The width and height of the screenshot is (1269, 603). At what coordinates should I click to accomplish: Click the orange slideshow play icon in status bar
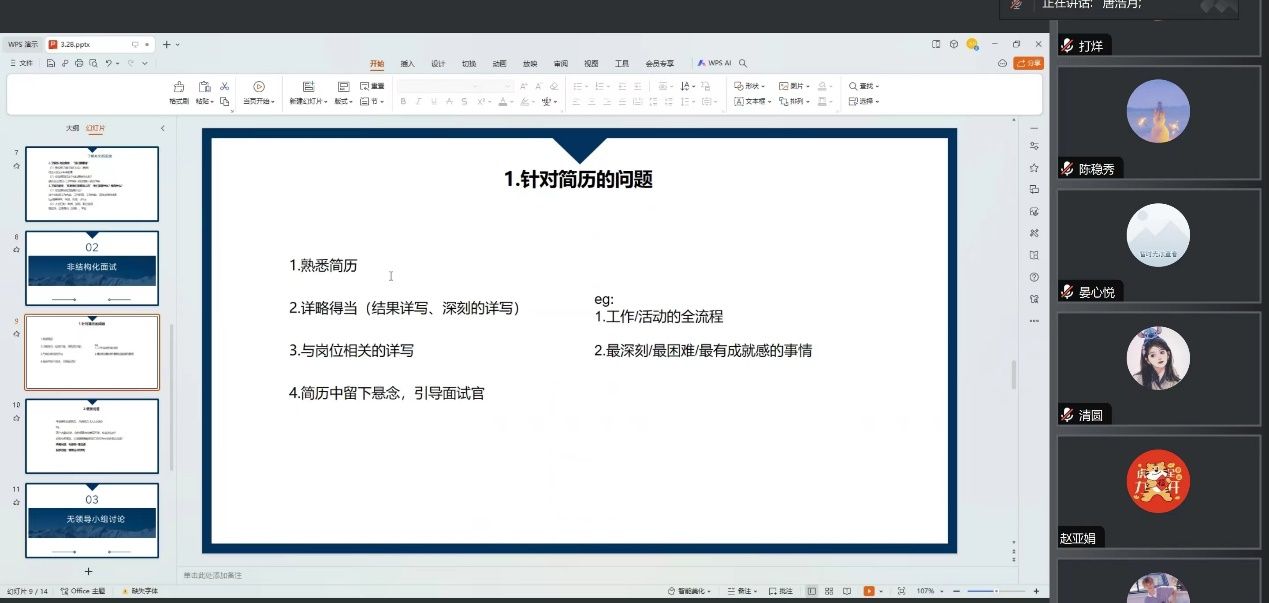pyautogui.click(x=868, y=591)
